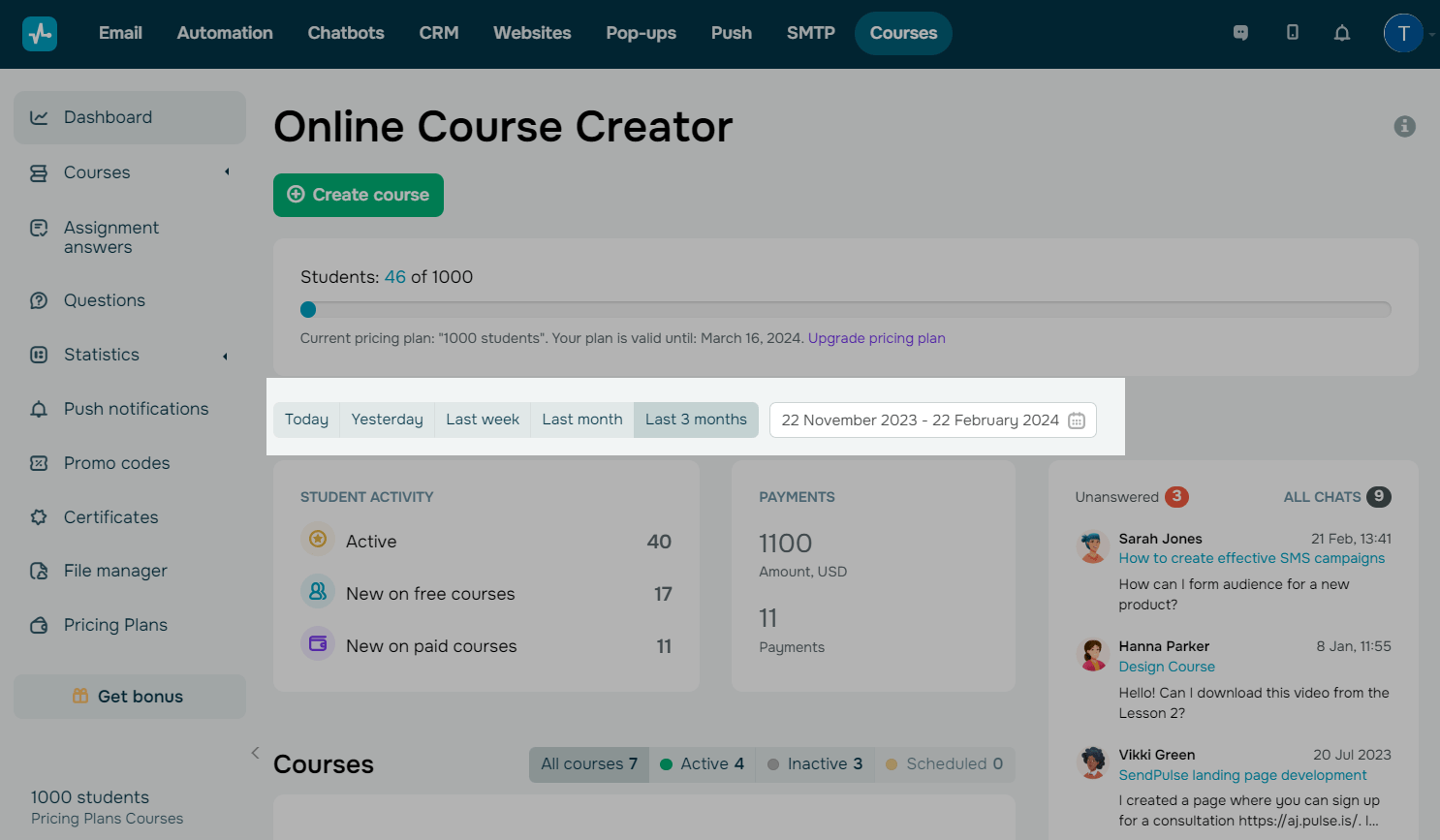
Task: Click the Push notifications bell icon
Action: [x=39, y=409]
